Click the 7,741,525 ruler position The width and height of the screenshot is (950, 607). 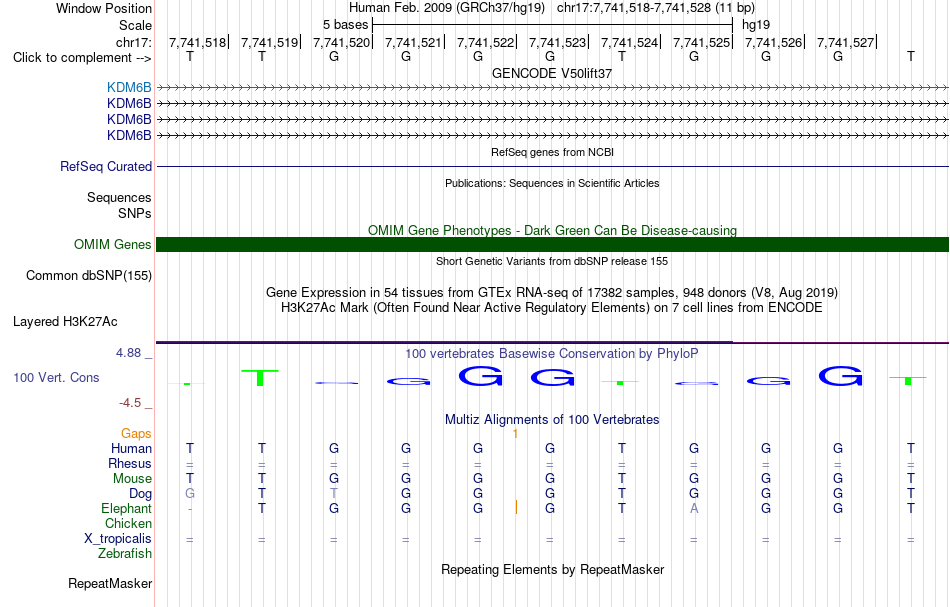[x=701, y=42]
